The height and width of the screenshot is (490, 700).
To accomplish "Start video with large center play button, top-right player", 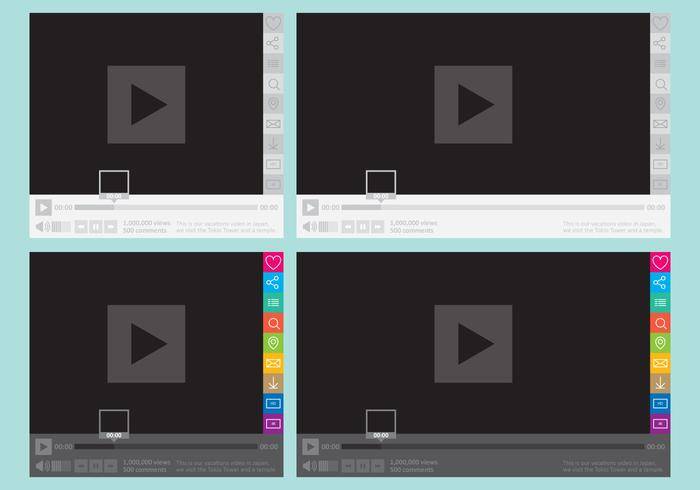I will pos(473,105).
